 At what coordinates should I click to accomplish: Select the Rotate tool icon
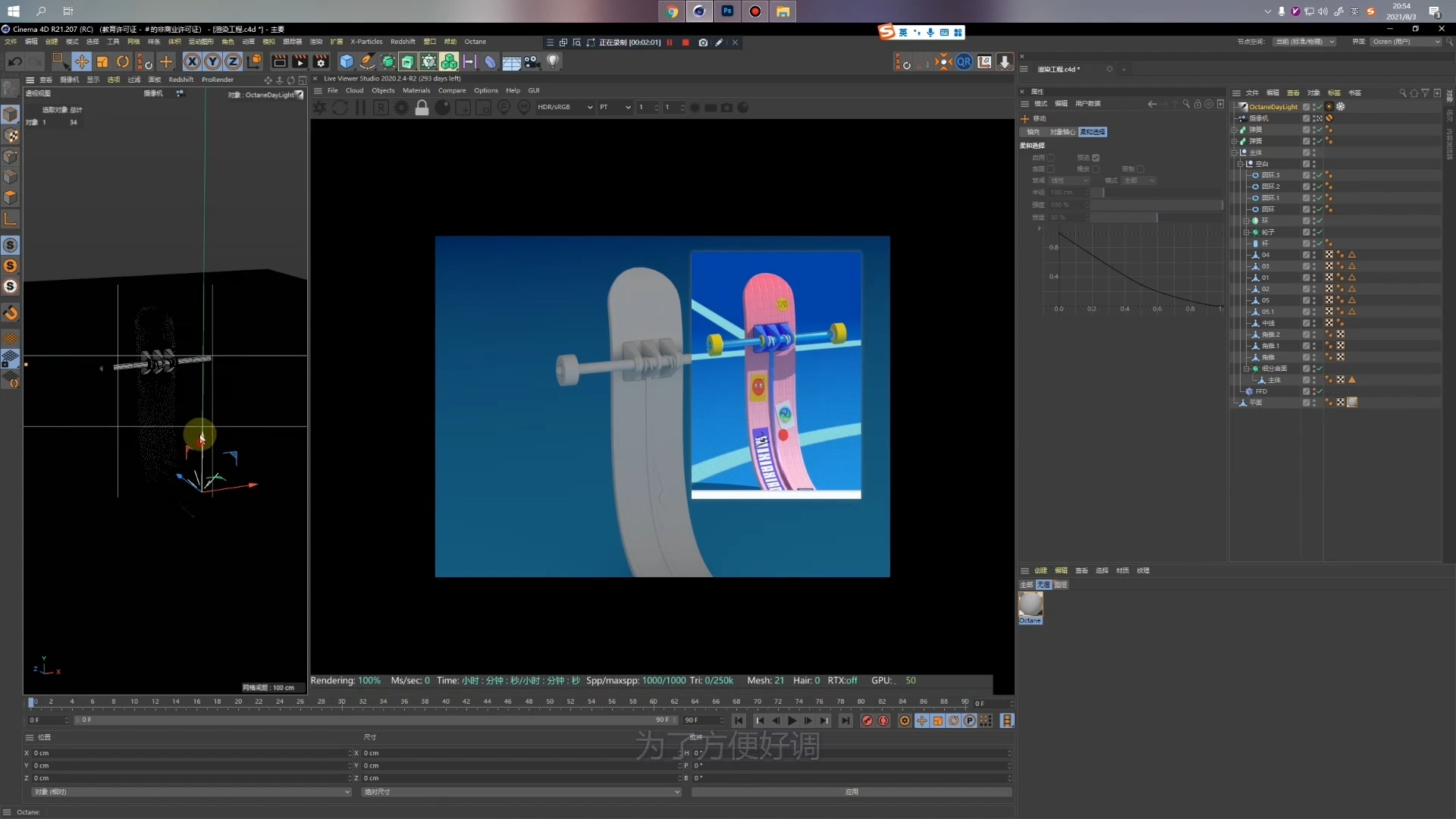pyautogui.click(x=123, y=61)
